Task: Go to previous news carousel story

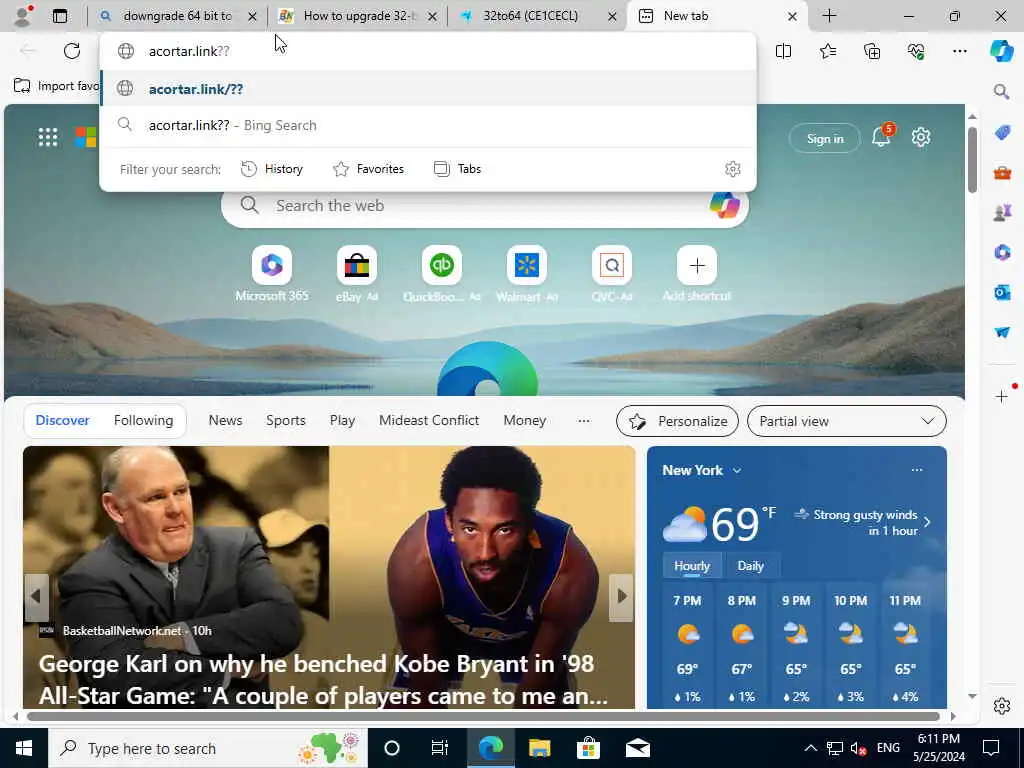Action: tap(36, 596)
